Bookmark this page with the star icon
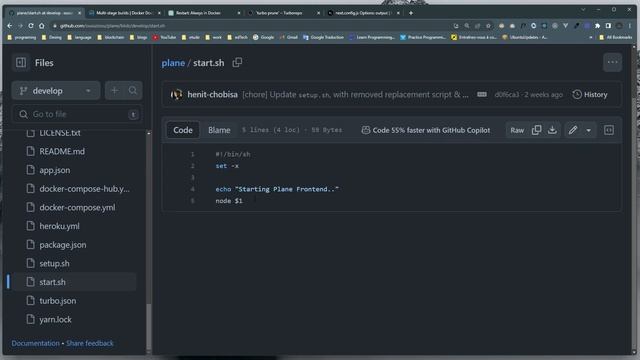The image size is (640, 360). coord(489,26)
